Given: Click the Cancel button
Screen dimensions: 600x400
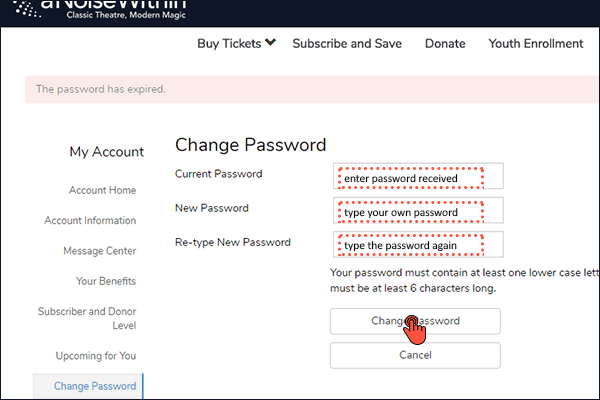Looking at the screenshot, I should coord(415,355).
